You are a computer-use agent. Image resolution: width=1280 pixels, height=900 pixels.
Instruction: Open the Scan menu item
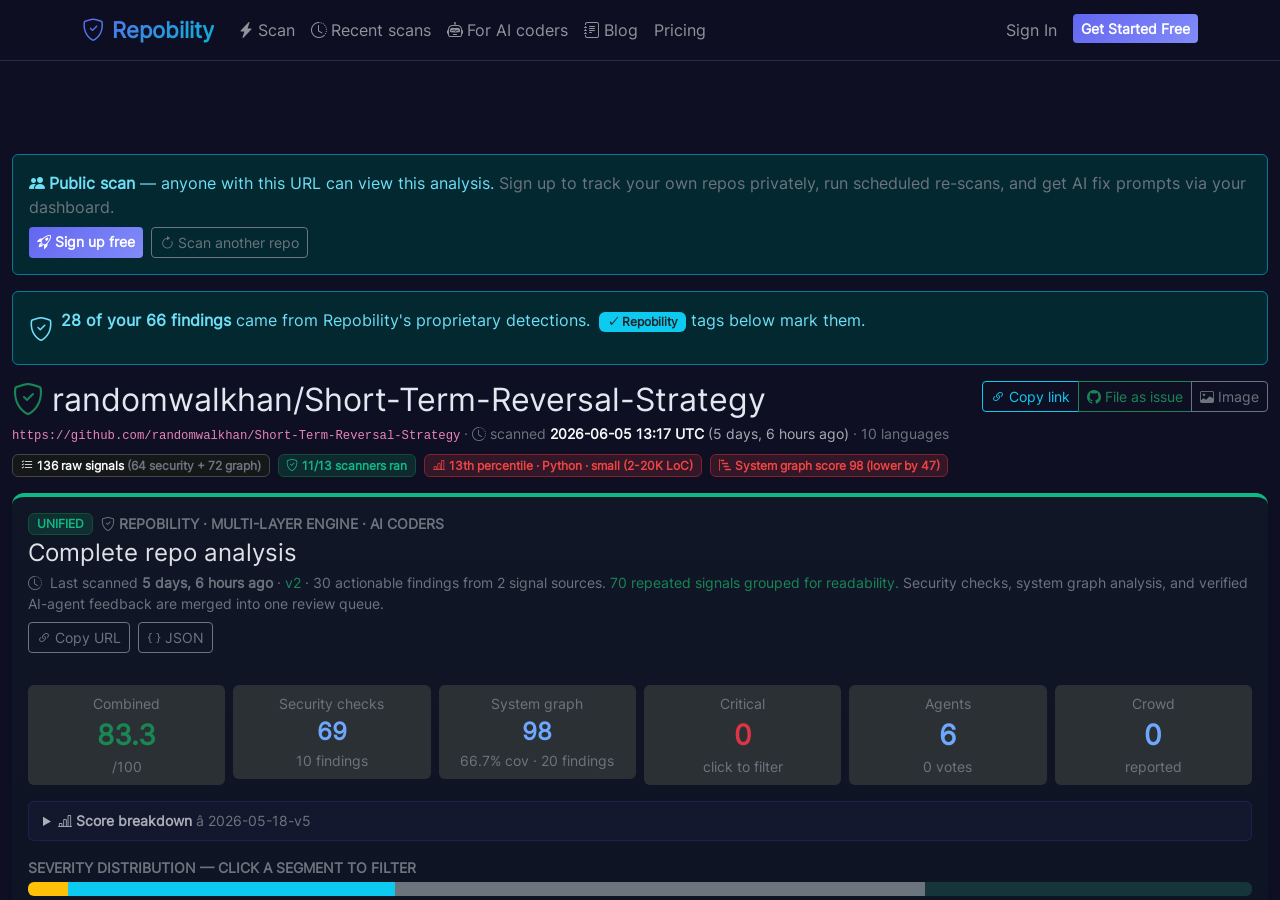coord(267,30)
